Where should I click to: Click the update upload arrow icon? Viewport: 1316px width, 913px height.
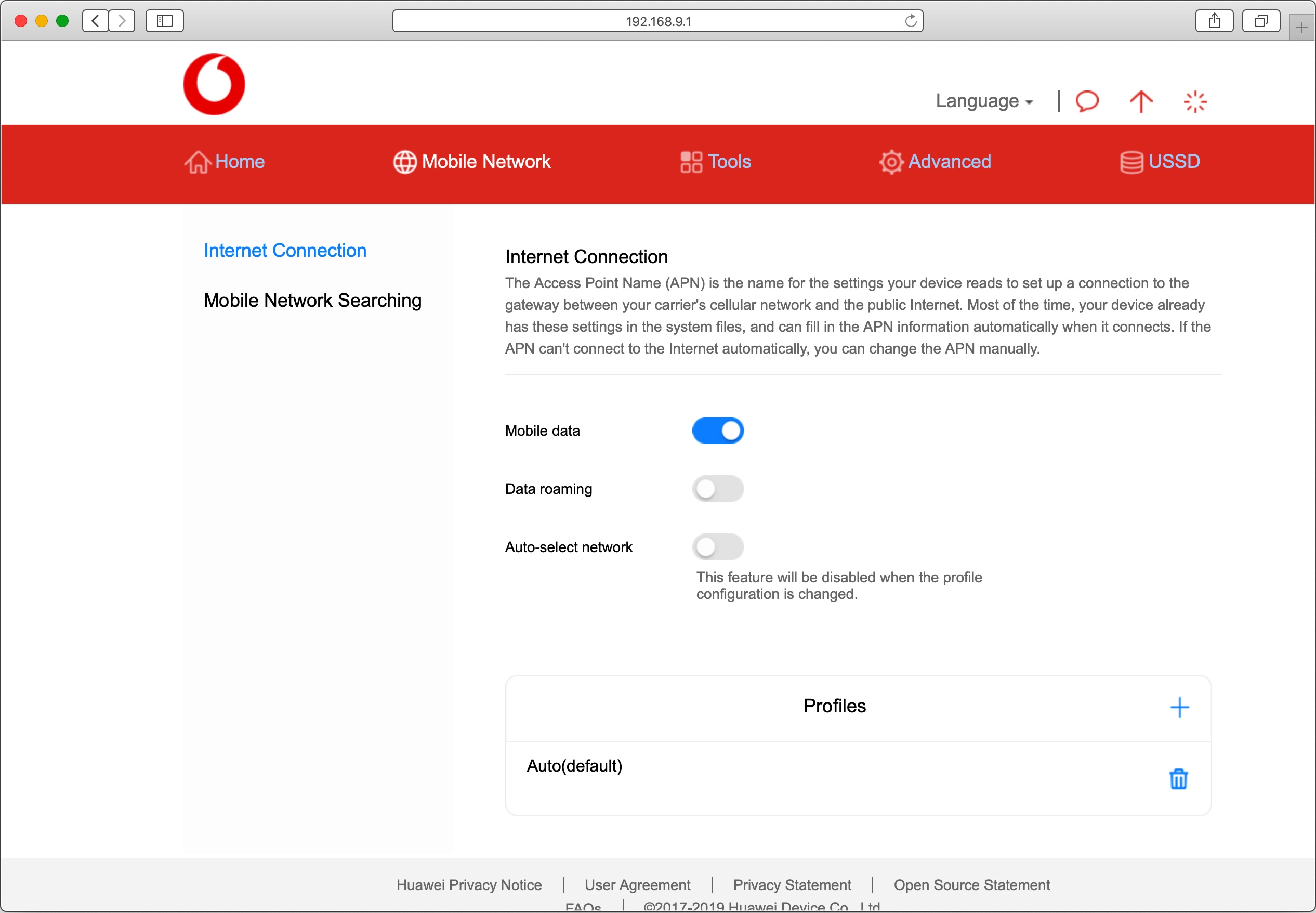1140,101
